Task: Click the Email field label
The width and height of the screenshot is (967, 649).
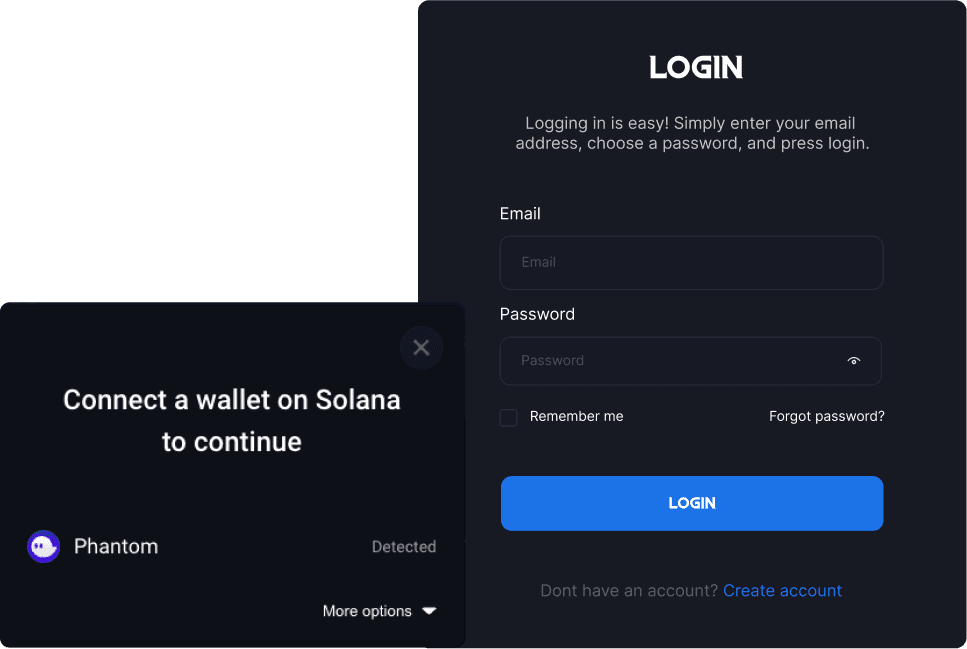Action: pyautogui.click(x=520, y=214)
